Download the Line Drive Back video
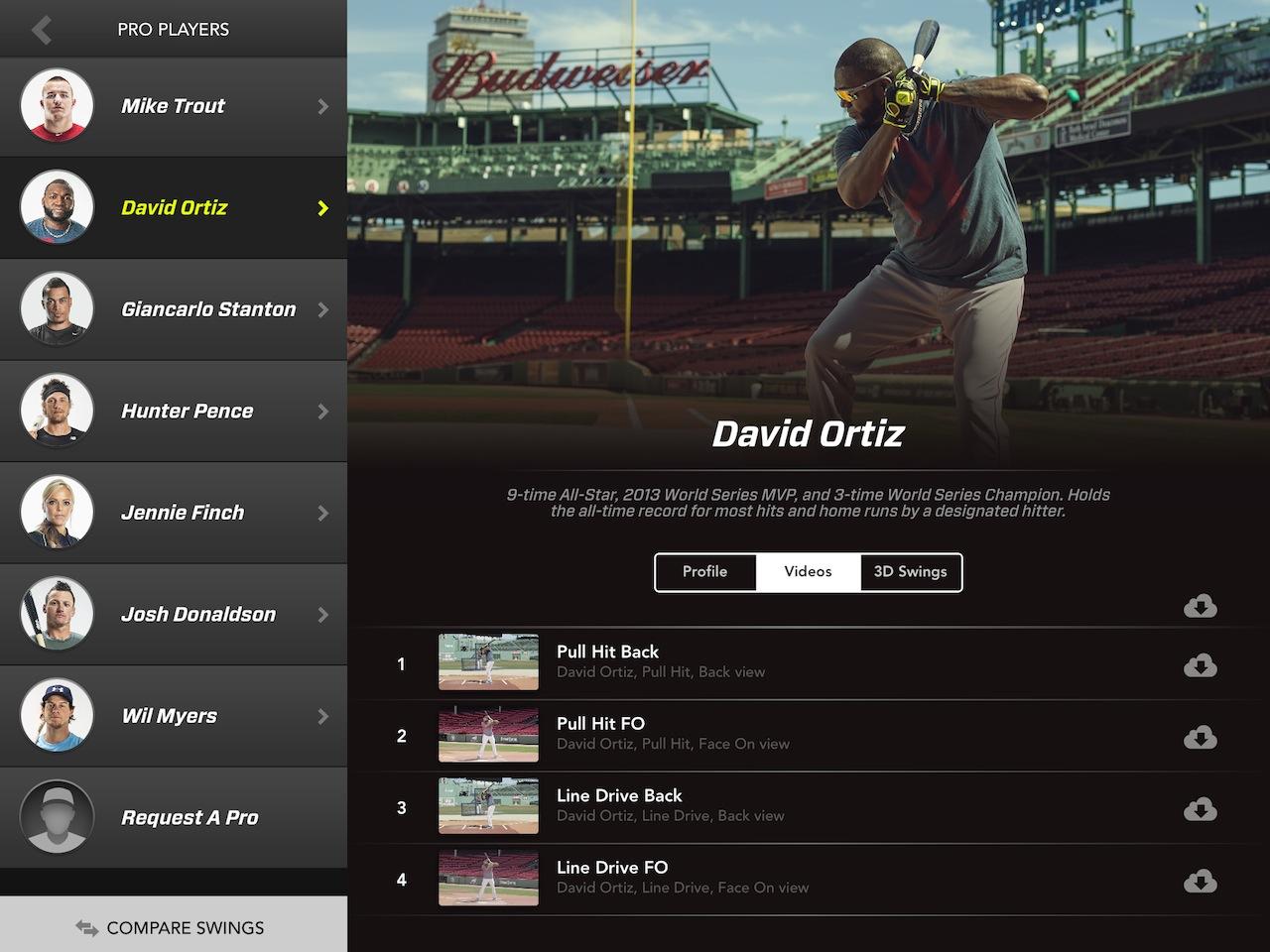Image resolution: width=1270 pixels, height=952 pixels. (1200, 809)
